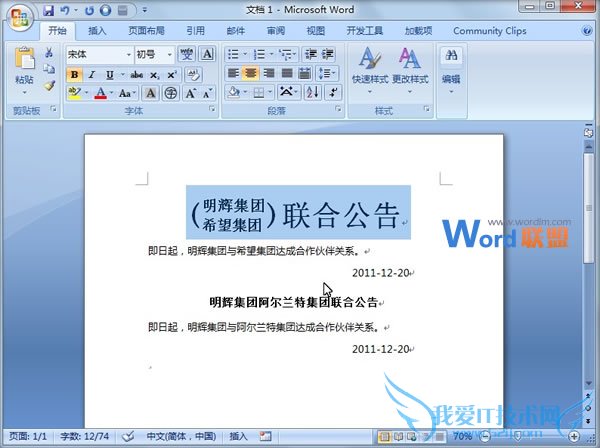Open Select Browse Object on scrollbar
The height and width of the screenshot is (448, 600).
(x=588, y=409)
